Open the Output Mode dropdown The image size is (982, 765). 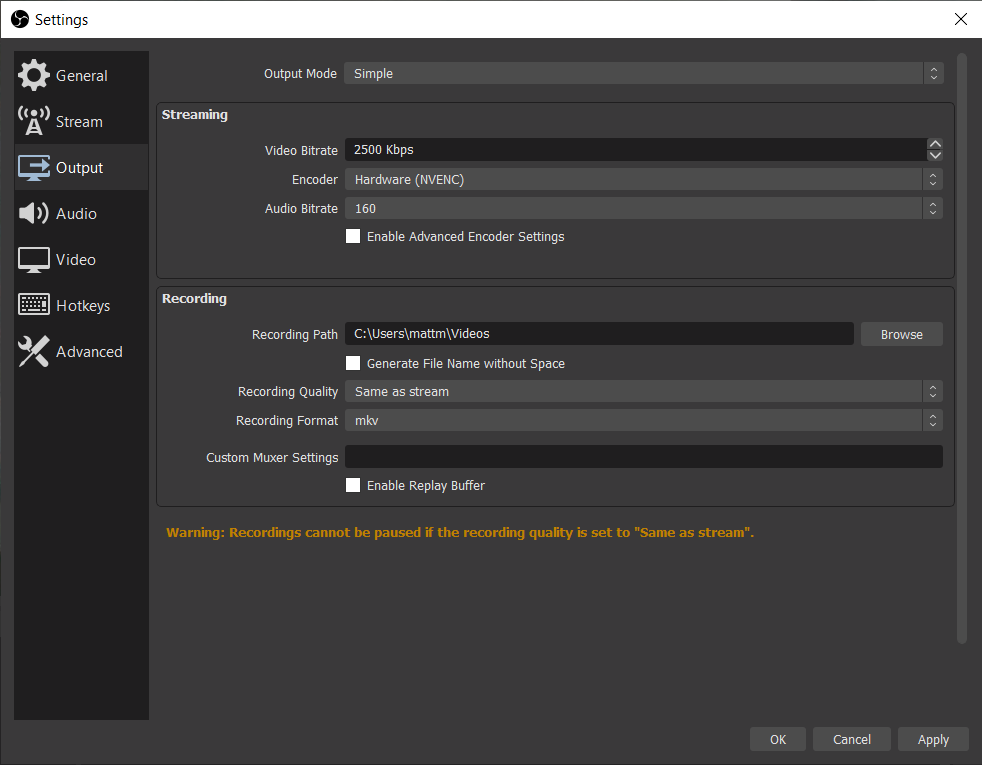643,74
